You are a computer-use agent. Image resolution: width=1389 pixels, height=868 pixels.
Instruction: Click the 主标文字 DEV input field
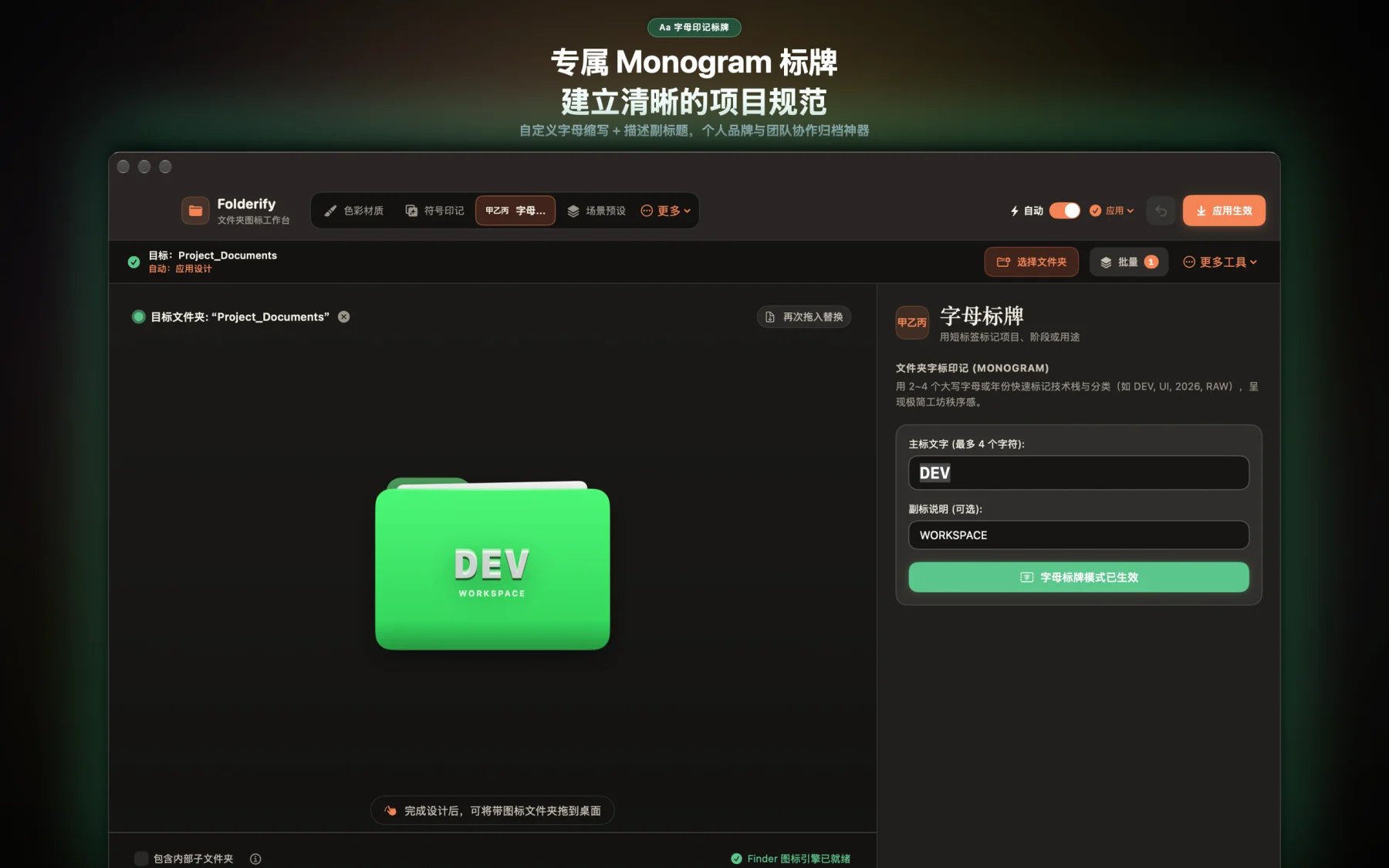pyautogui.click(x=1079, y=473)
